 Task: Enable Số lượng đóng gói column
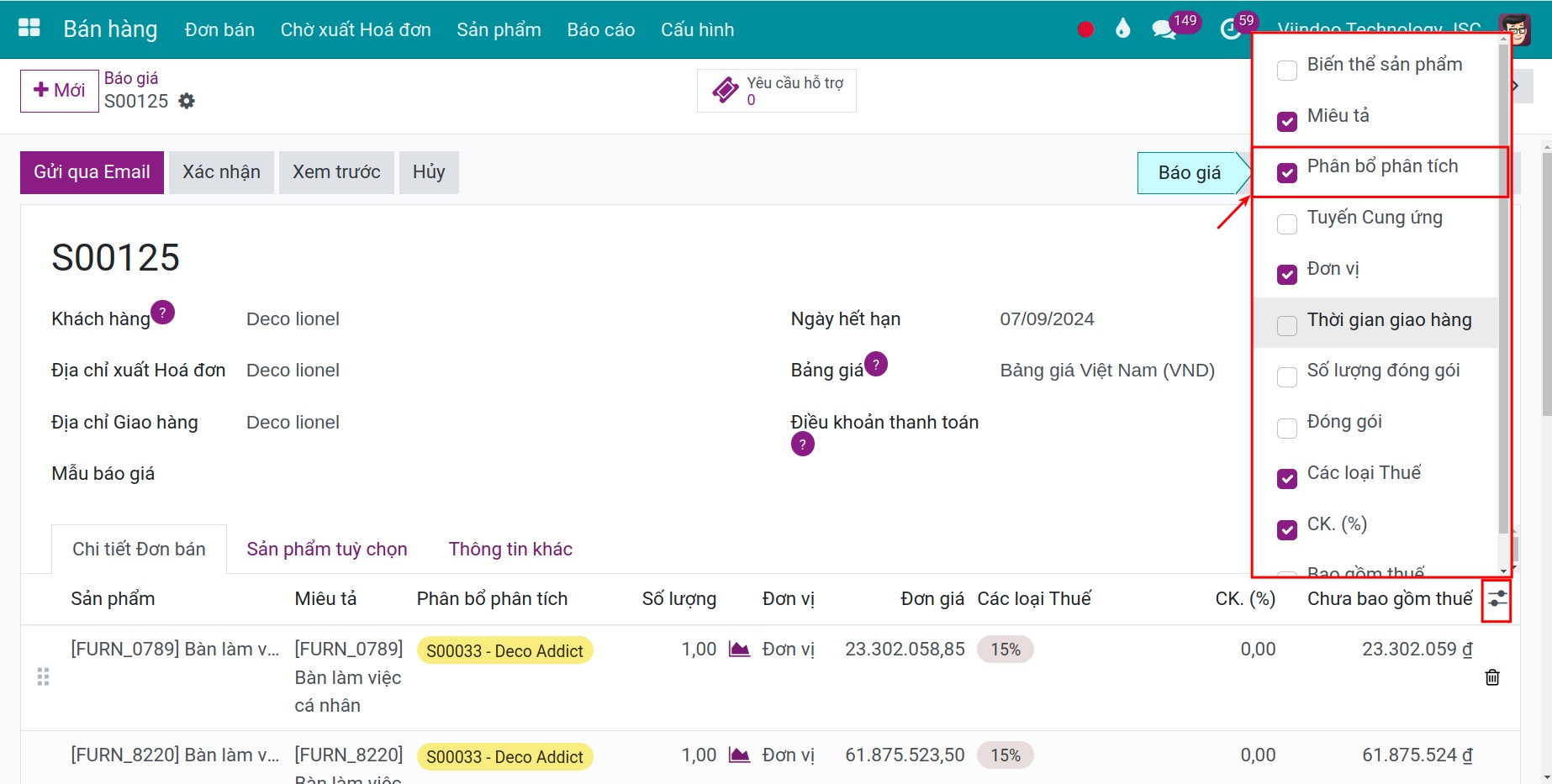point(1287,376)
